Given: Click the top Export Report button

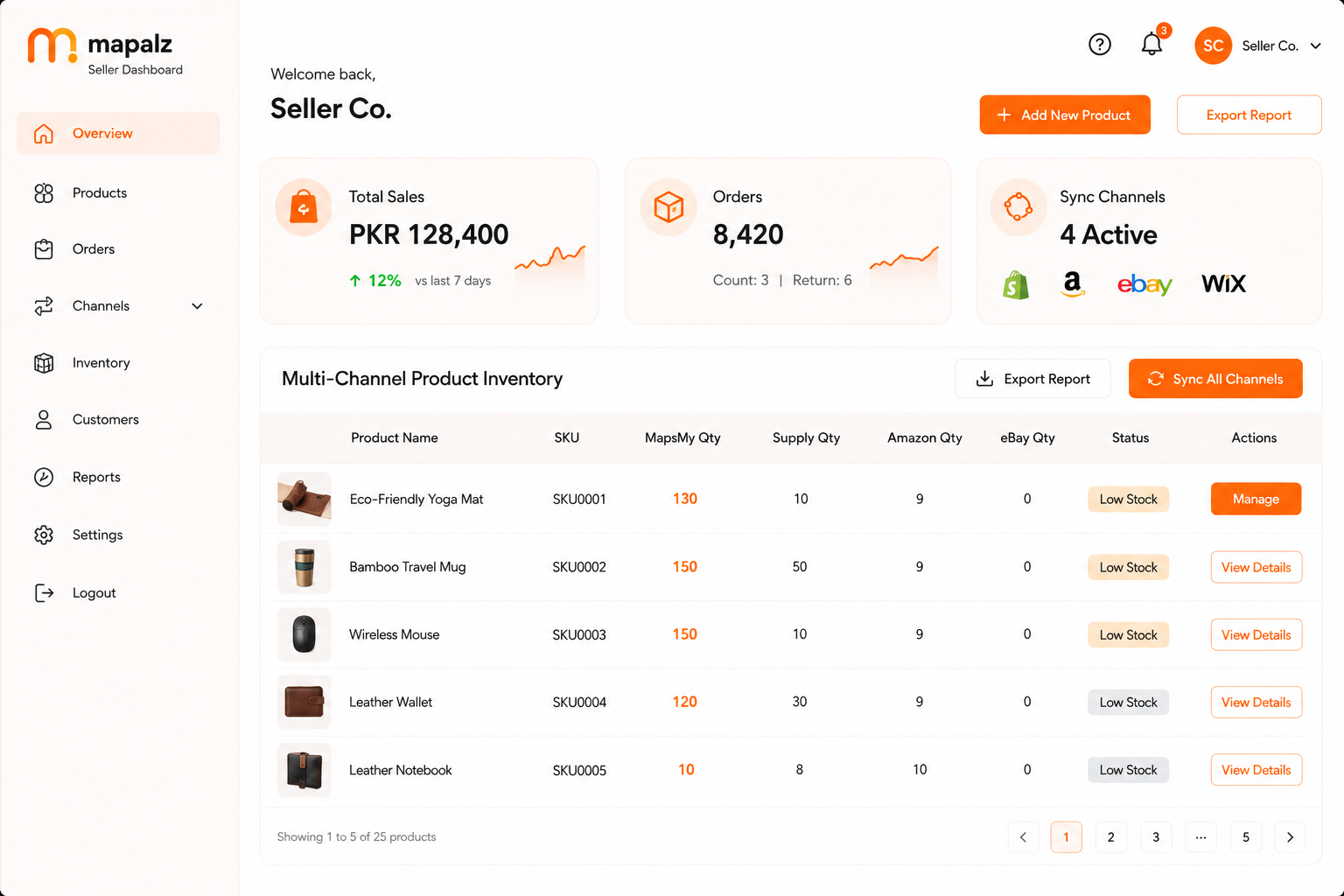Looking at the screenshot, I should pos(1249,115).
